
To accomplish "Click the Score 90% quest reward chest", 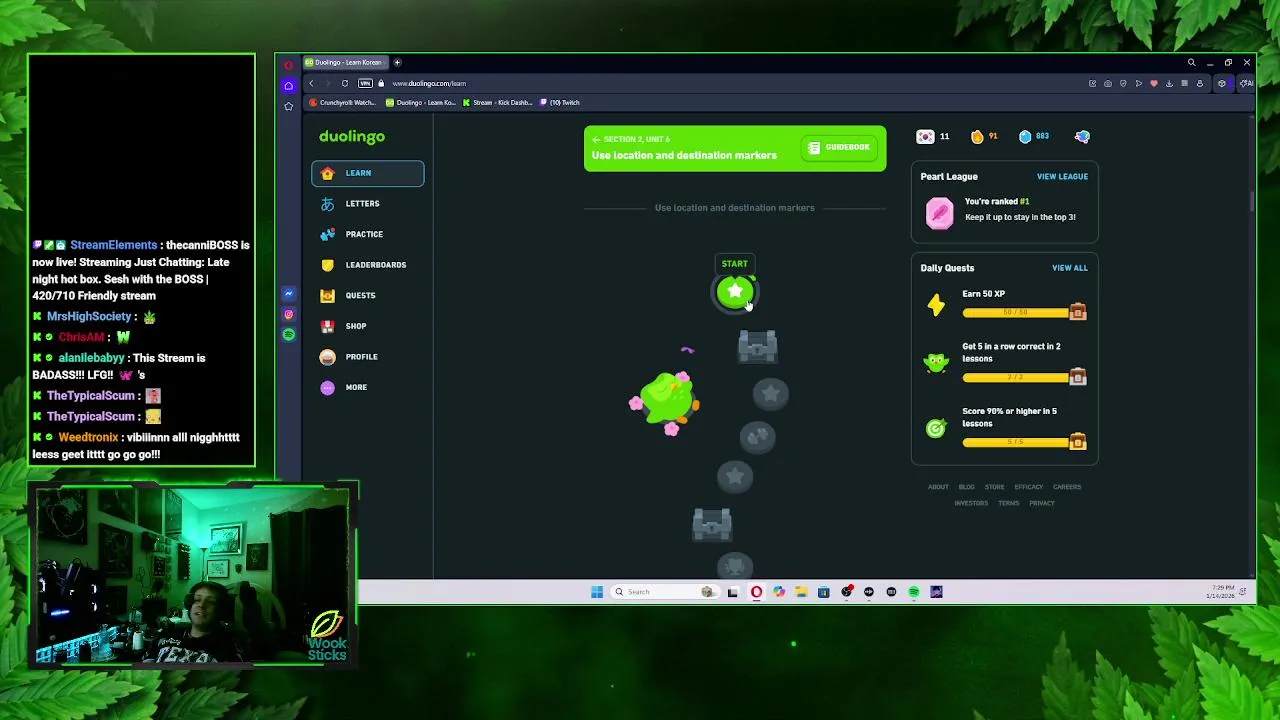I will pyautogui.click(x=1077, y=441).
